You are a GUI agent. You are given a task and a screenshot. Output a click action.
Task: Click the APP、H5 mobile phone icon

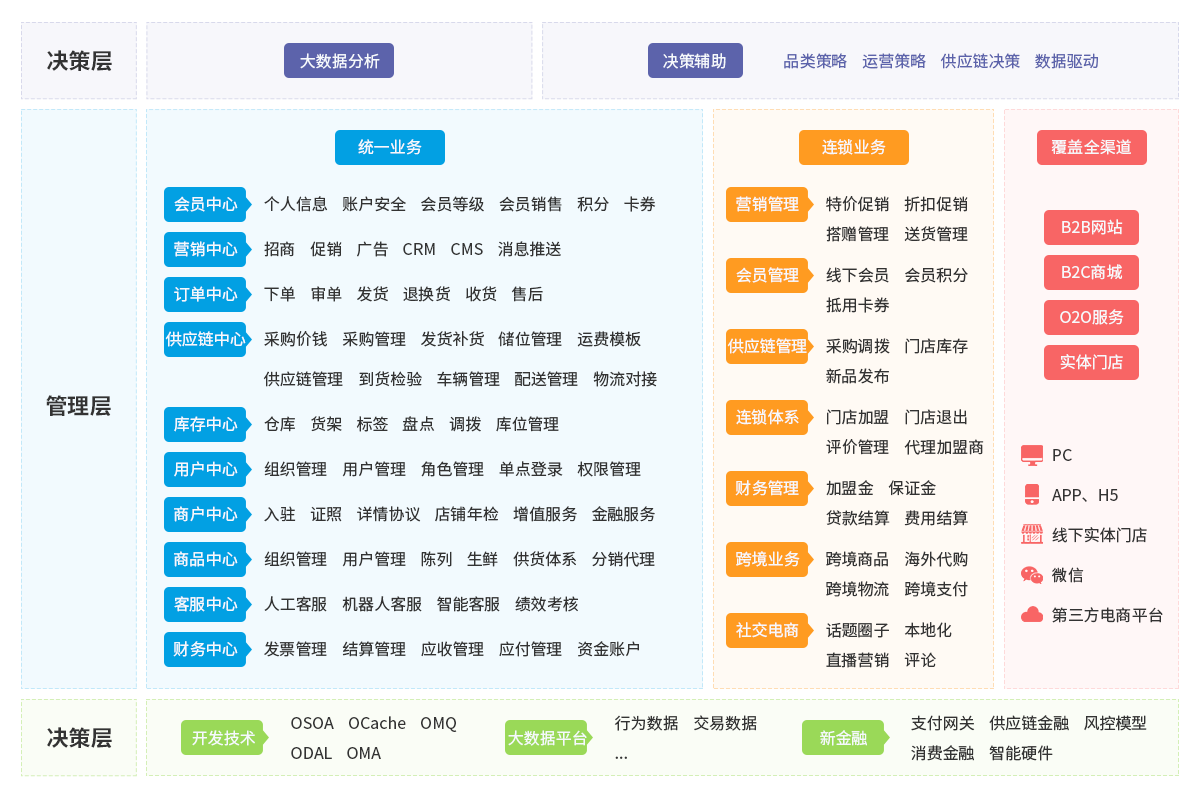1031,495
